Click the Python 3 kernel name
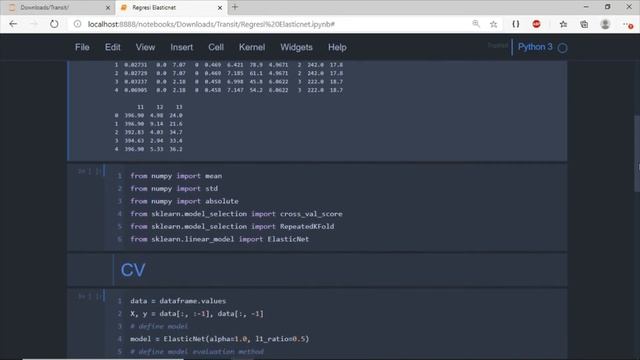The height and width of the screenshot is (360, 640). [535, 47]
